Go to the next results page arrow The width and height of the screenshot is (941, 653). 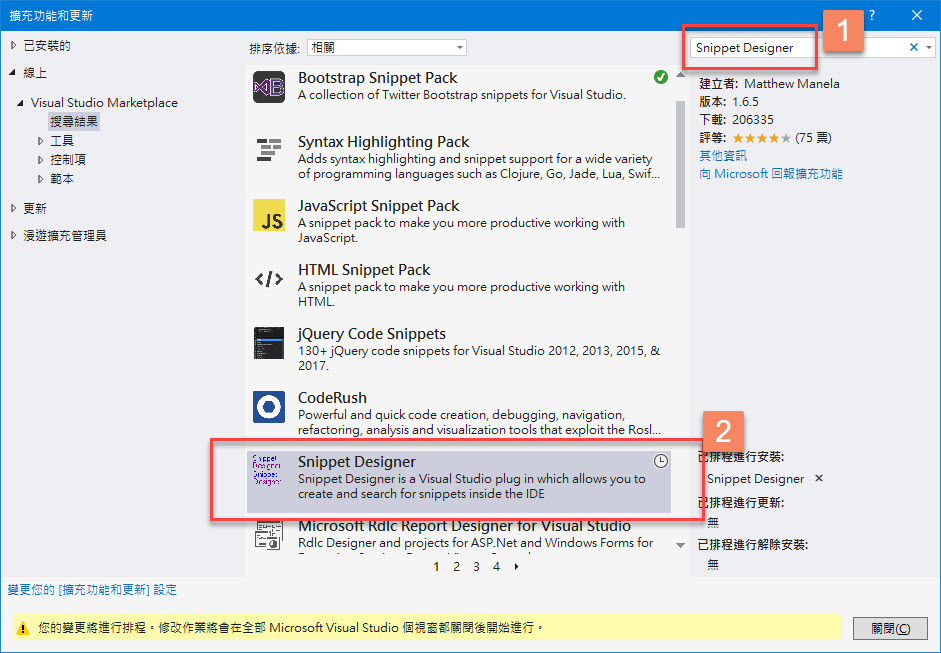[x=517, y=567]
